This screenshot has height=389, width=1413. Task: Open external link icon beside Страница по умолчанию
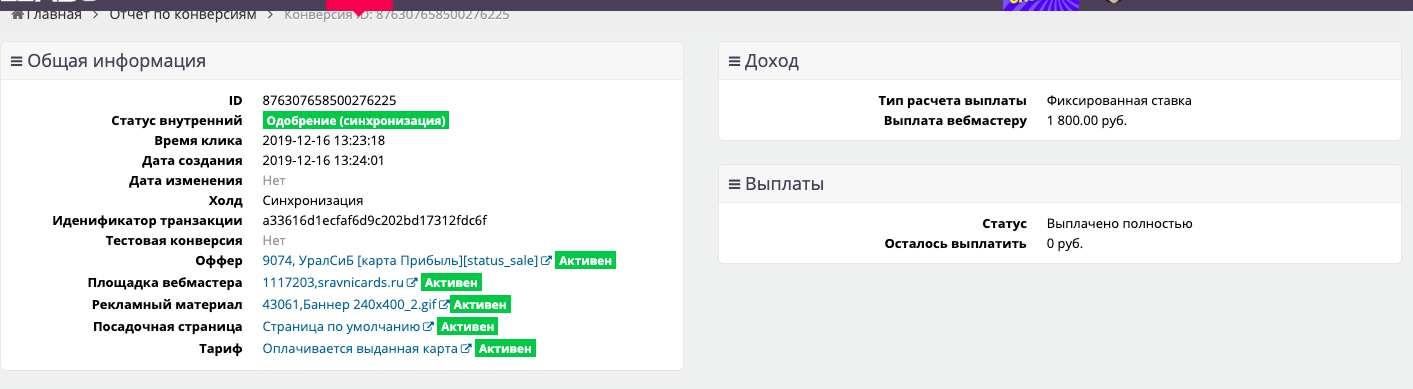click(429, 327)
